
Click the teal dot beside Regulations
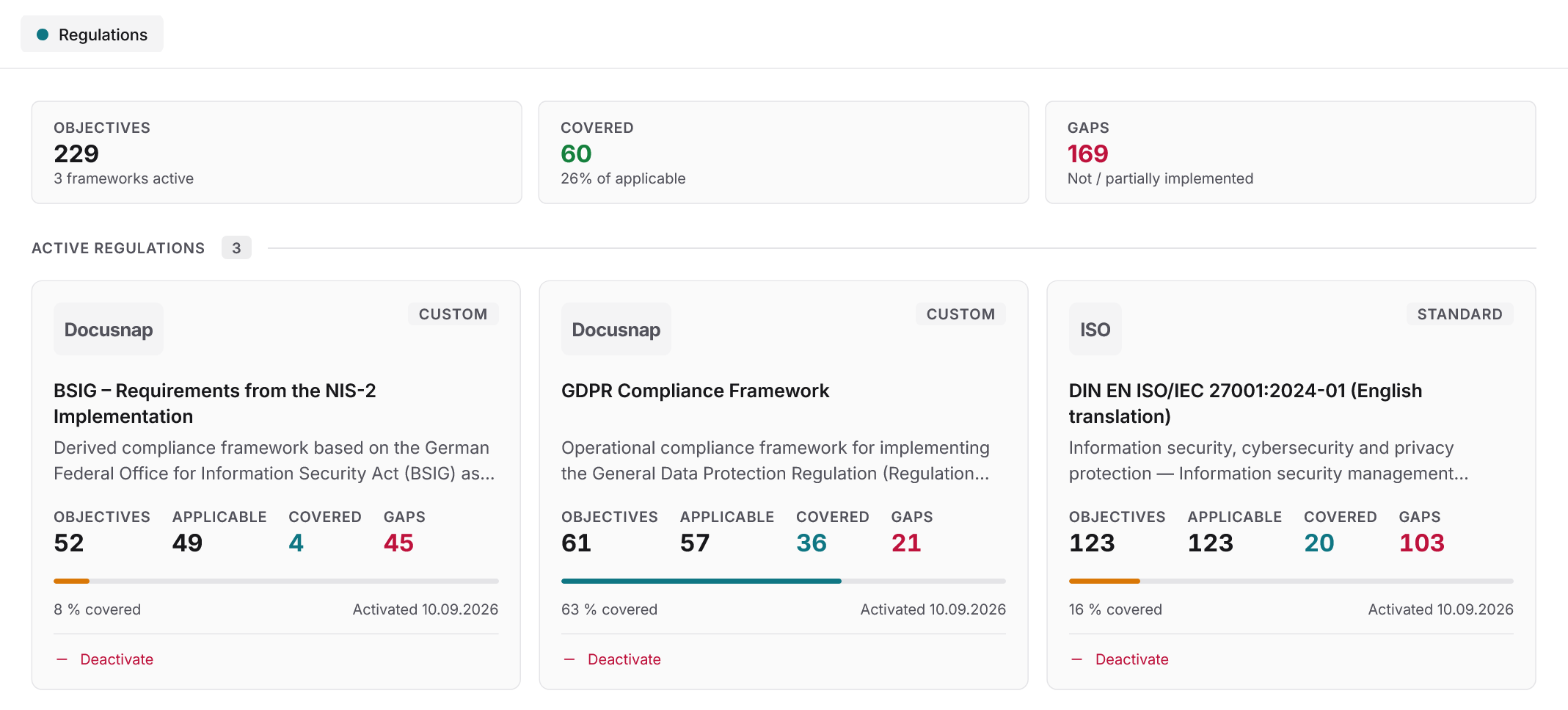click(x=43, y=35)
